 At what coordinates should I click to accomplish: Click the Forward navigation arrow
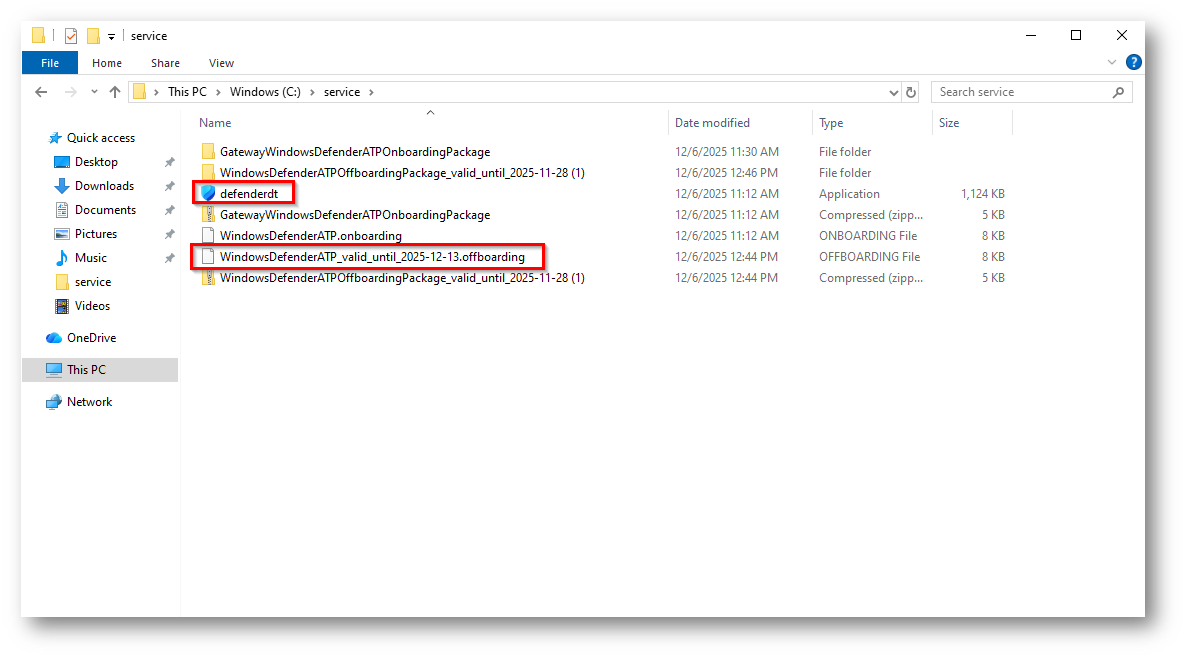tap(70, 92)
